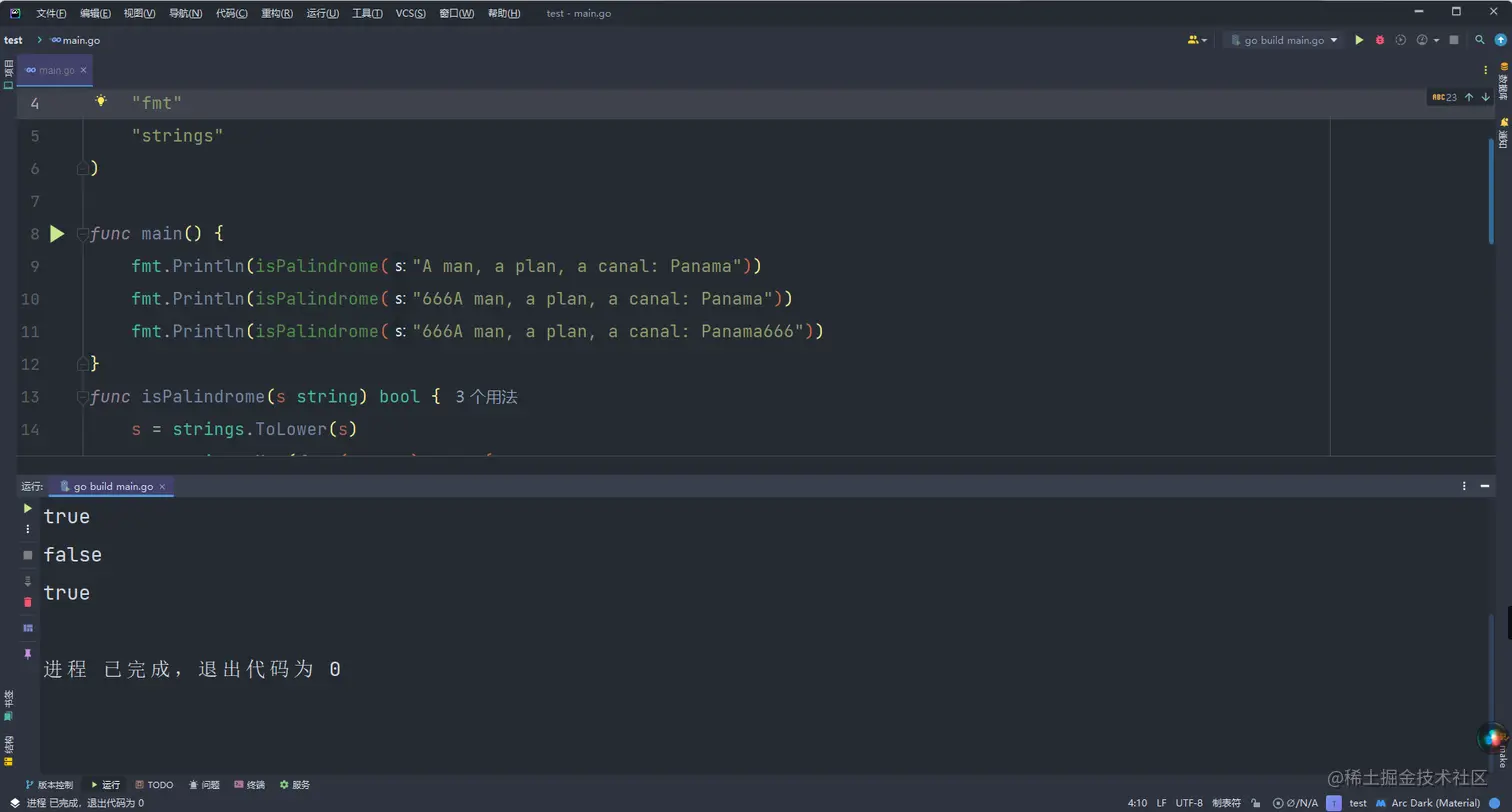
Task: Open Search Everywhere magnifier icon
Action: point(1480,40)
